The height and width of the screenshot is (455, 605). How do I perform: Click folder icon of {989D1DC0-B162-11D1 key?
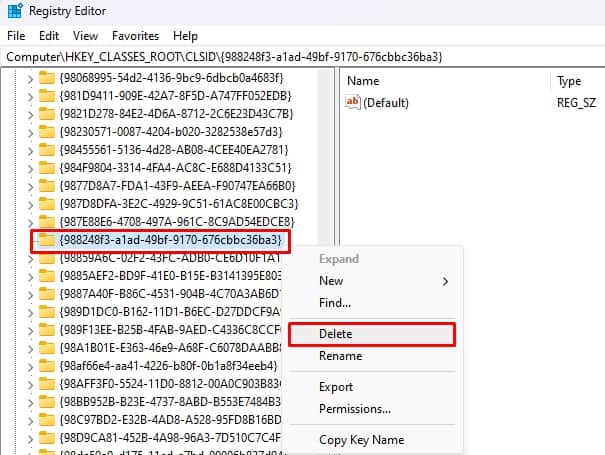[47, 312]
